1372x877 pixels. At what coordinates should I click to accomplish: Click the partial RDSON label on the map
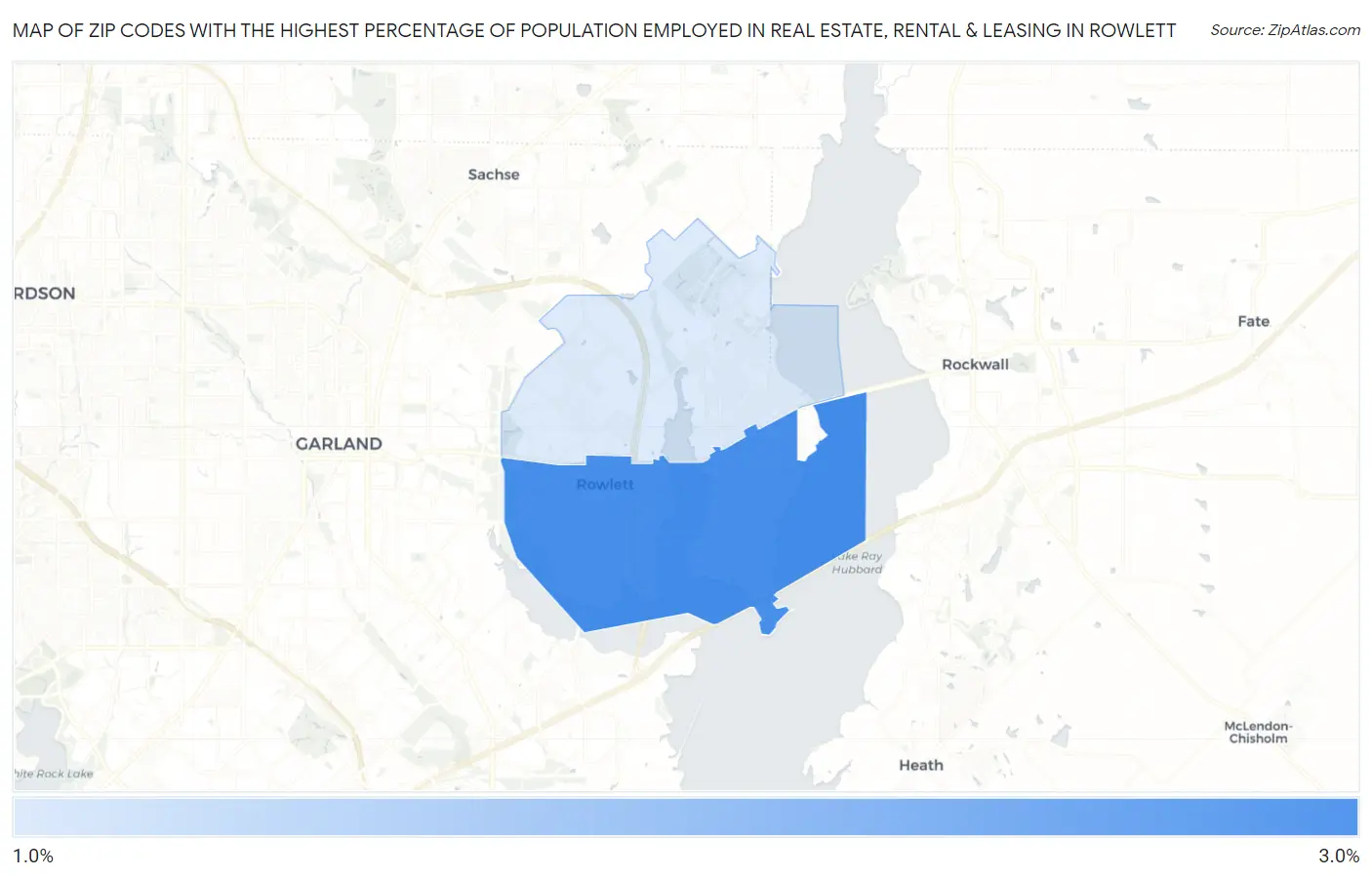coord(45,294)
